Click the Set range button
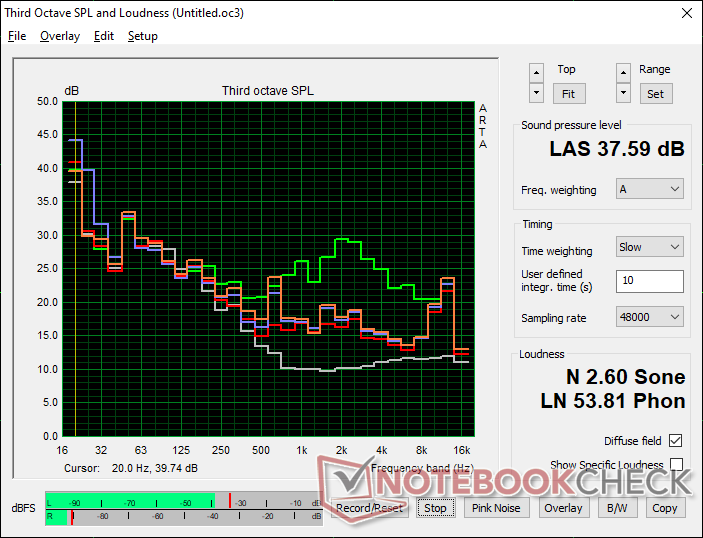The width and height of the screenshot is (703, 538). pyautogui.click(x=655, y=94)
